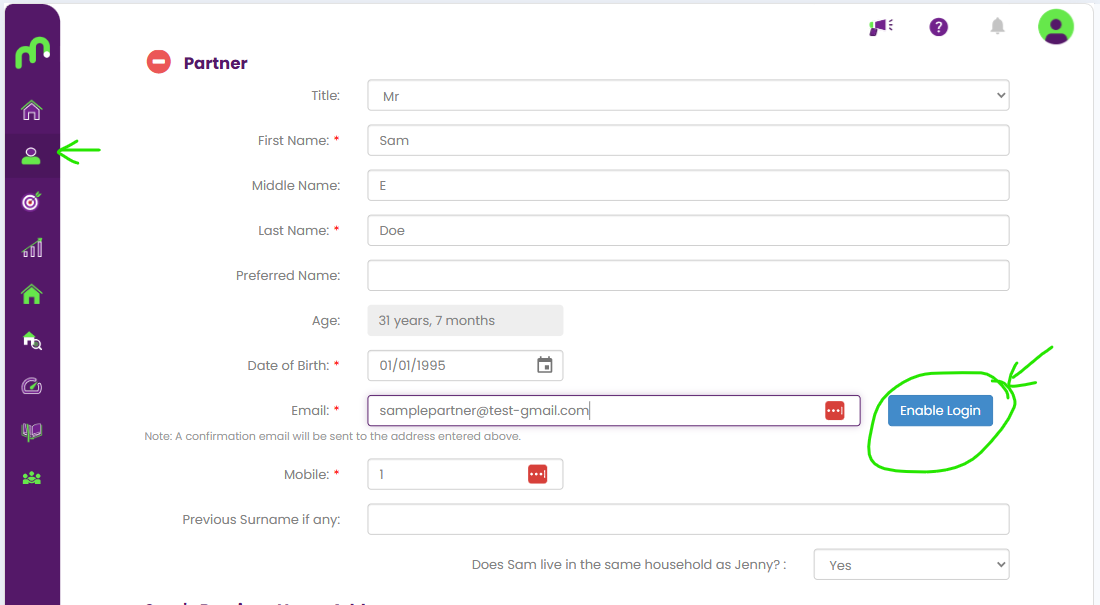Focus the Previous Surname field
Viewport: 1100px width, 605px height.
(x=688, y=519)
